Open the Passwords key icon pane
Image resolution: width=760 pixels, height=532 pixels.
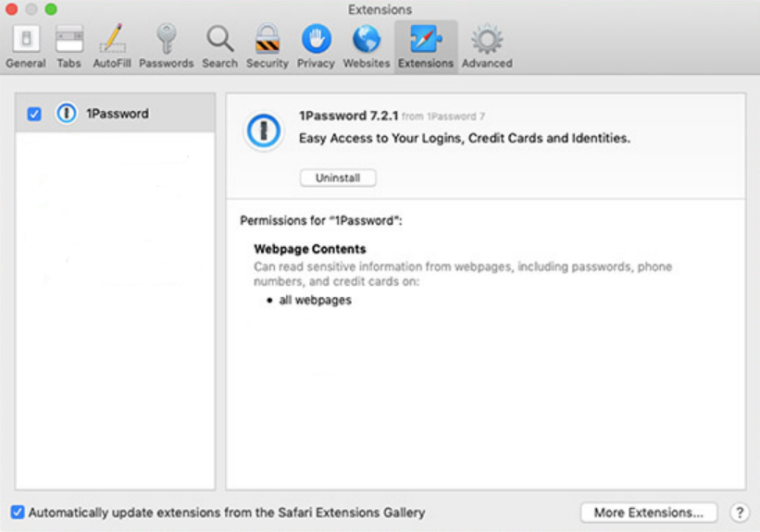pyautogui.click(x=166, y=47)
